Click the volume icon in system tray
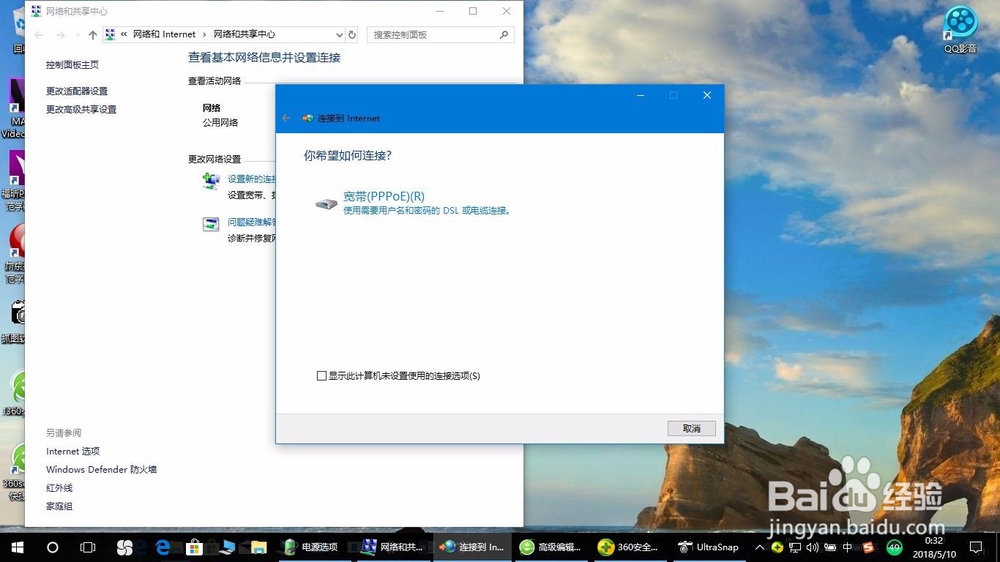Screen dimensions: 1000x562 click(x=812, y=547)
